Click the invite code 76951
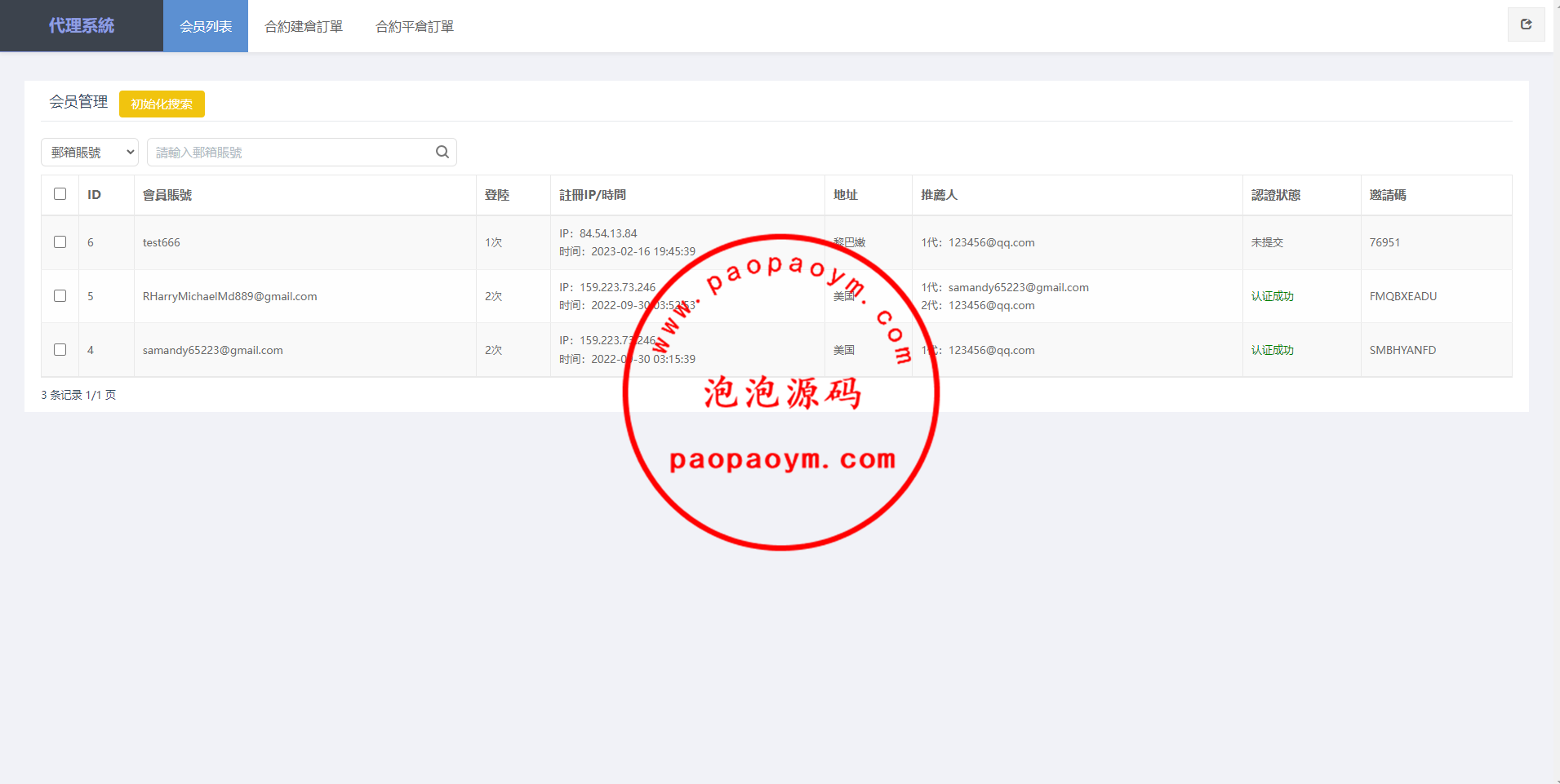Screen dimensions: 1560x784 click(x=1384, y=242)
